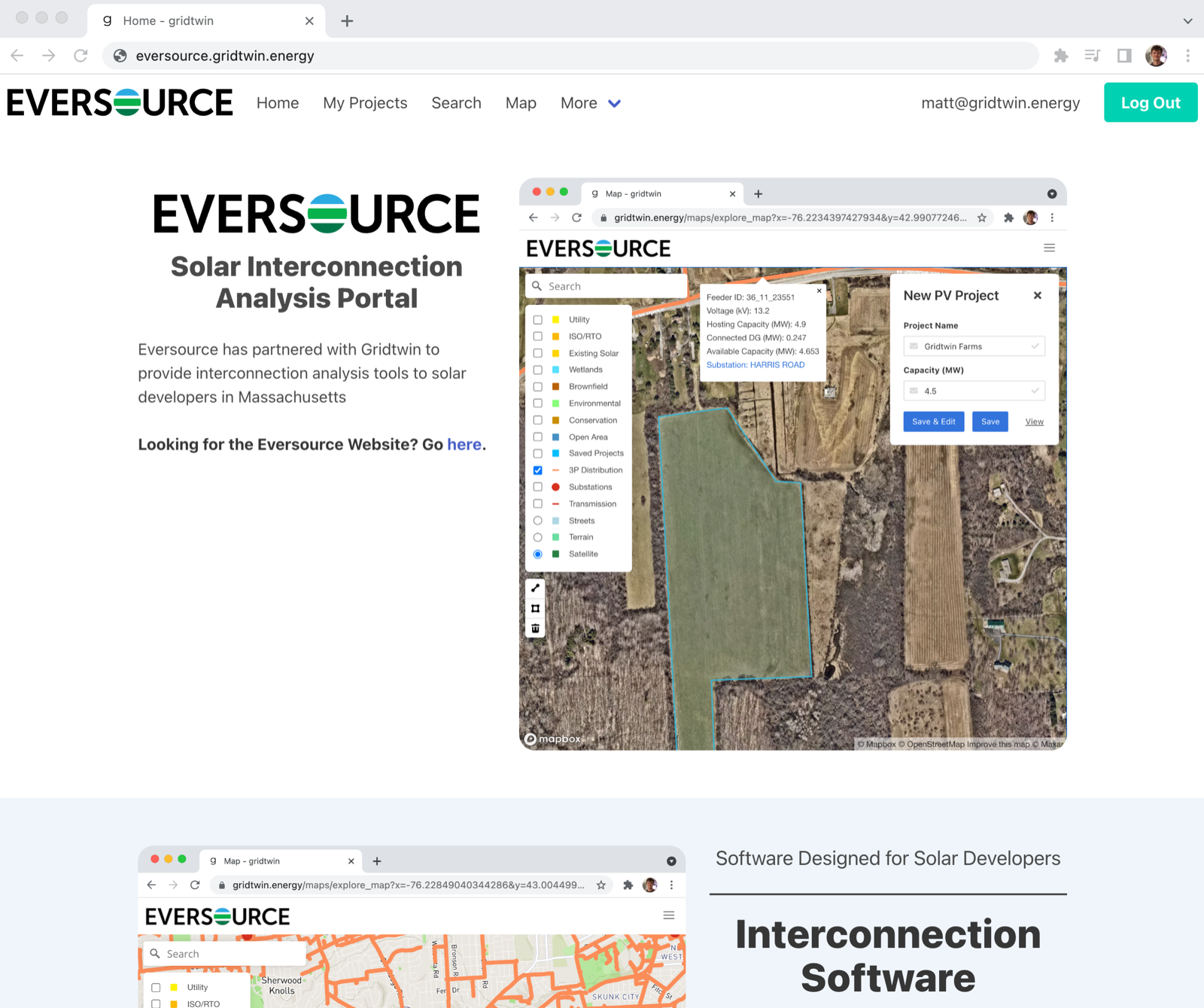Click the hamburger menu in lower screenshot

pyautogui.click(x=668, y=915)
